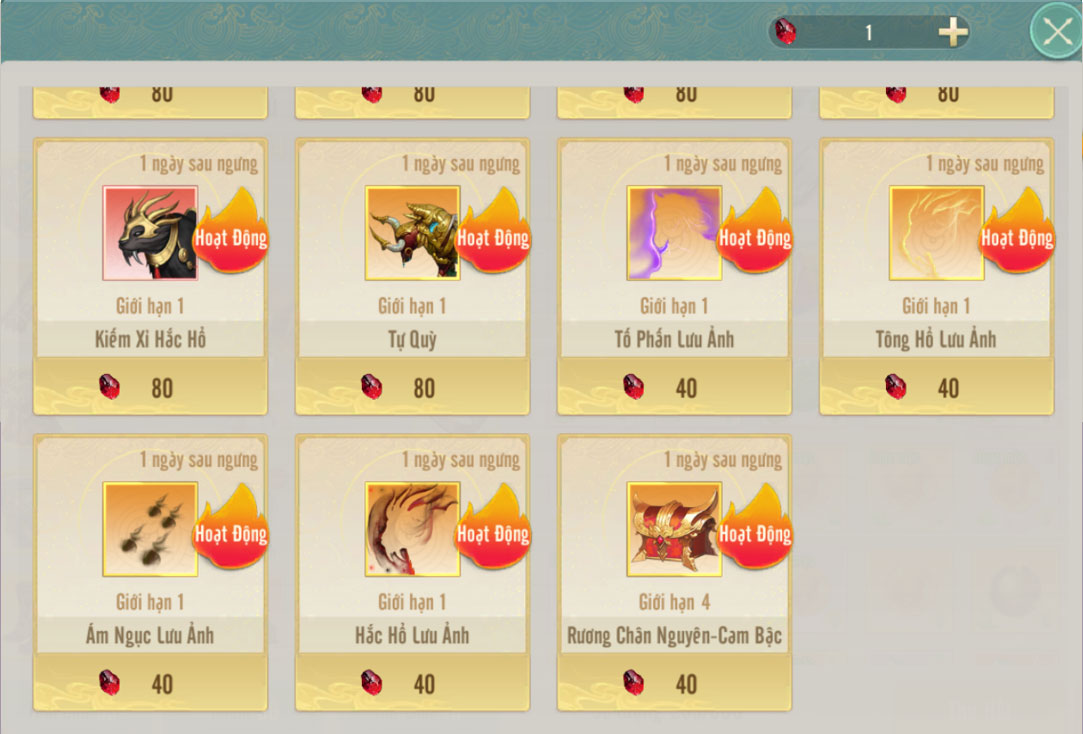Image resolution: width=1083 pixels, height=734 pixels.
Task: Buy Kiếm Xỉ Hắc Hổ for 80 gems
Action: click(x=151, y=387)
